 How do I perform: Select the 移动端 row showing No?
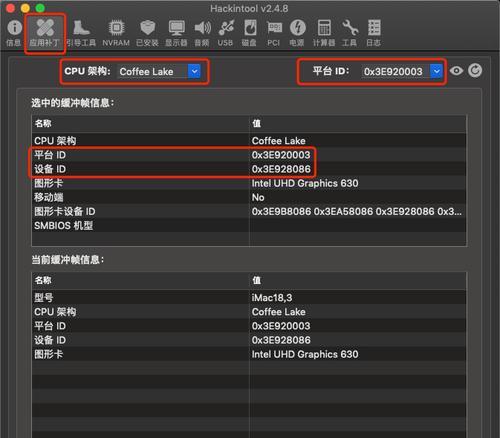pyautogui.click(x=249, y=197)
